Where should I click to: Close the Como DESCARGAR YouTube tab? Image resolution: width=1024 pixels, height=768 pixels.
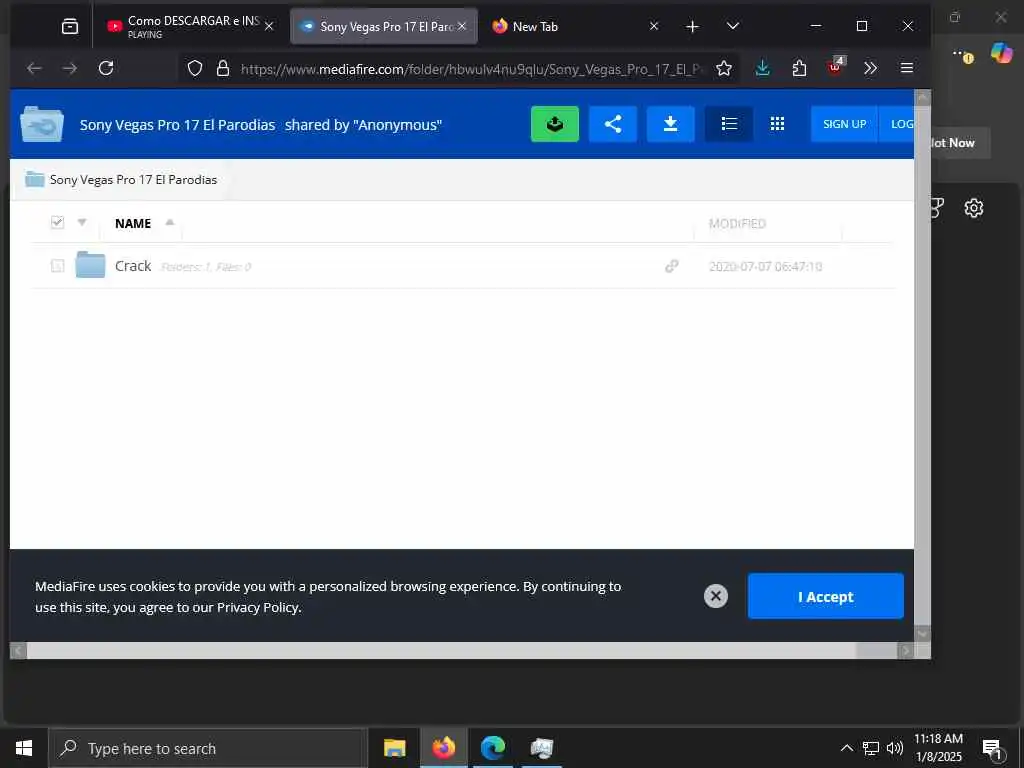coord(268,26)
